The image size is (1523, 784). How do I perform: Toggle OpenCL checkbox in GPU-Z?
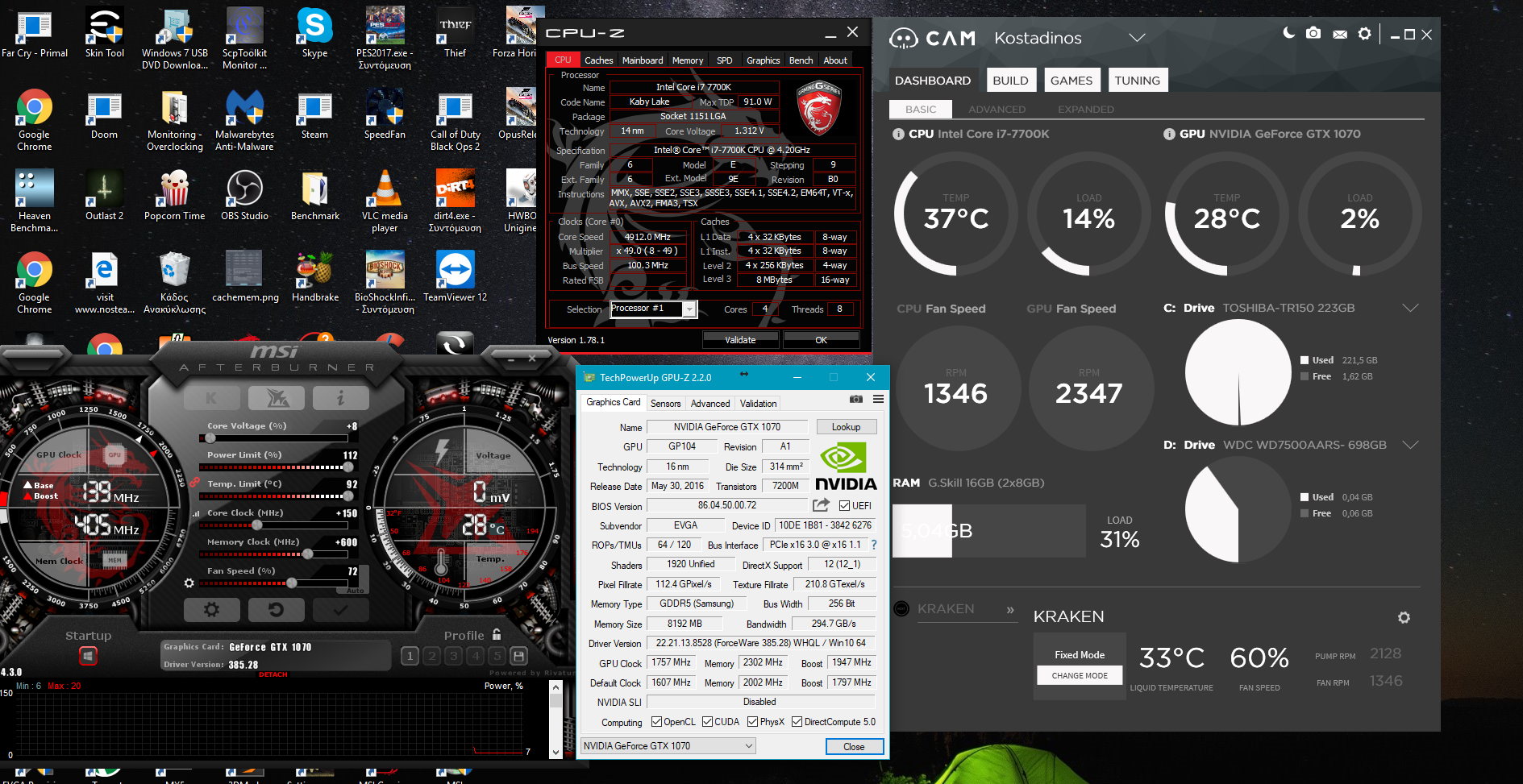pyautogui.click(x=656, y=722)
